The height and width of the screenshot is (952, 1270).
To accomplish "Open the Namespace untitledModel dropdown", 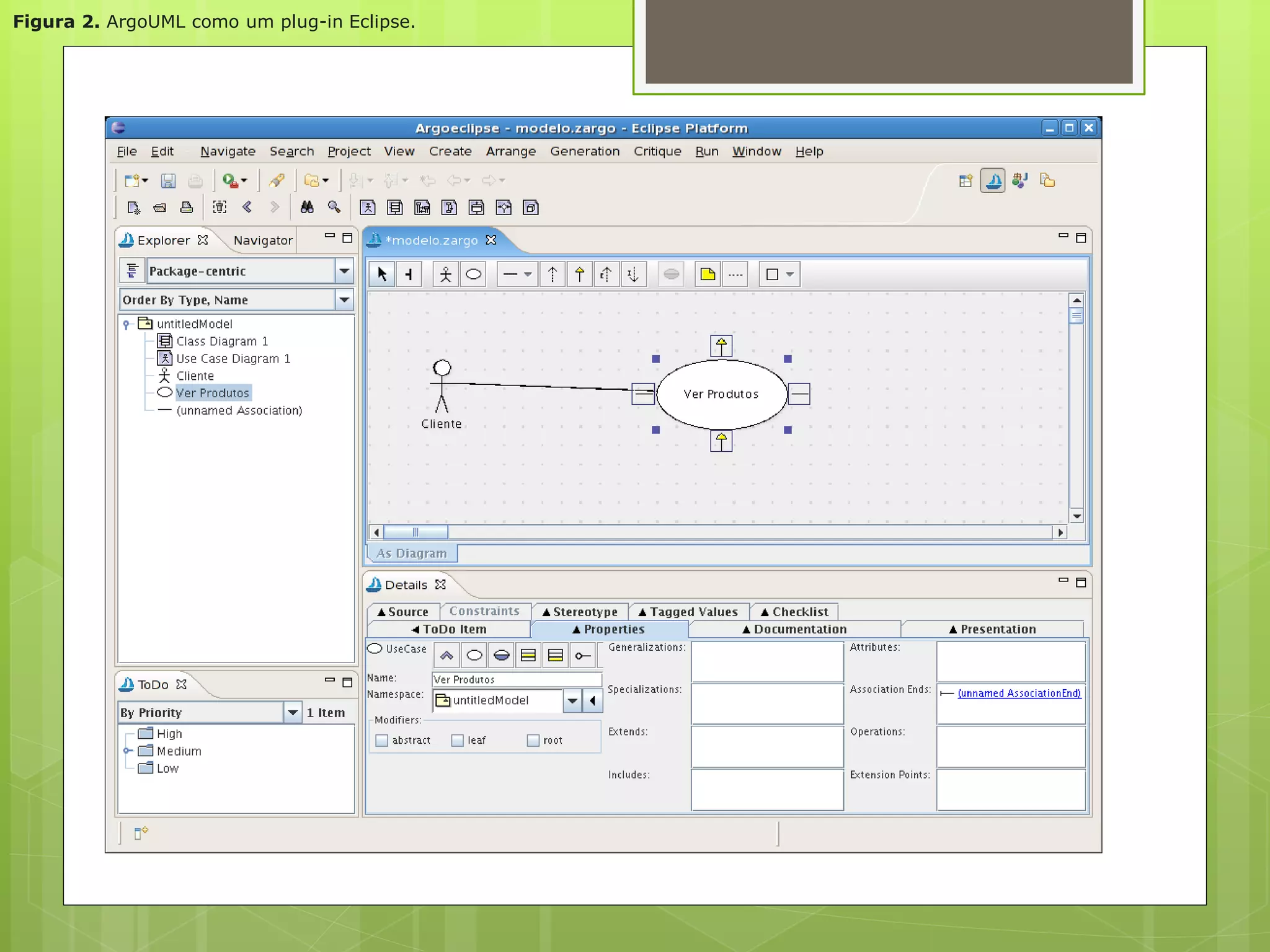I will (572, 701).
